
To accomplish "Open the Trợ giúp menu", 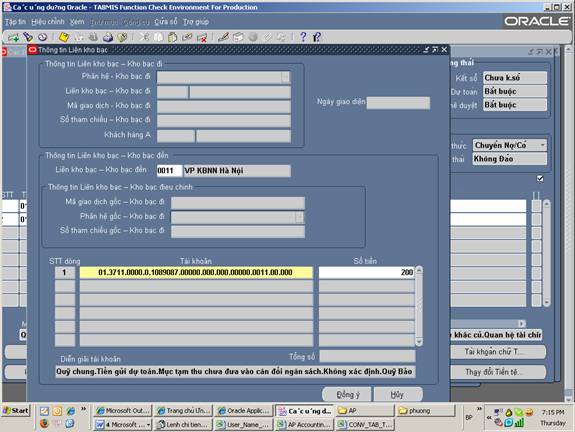I will click(x=196, y=22).
